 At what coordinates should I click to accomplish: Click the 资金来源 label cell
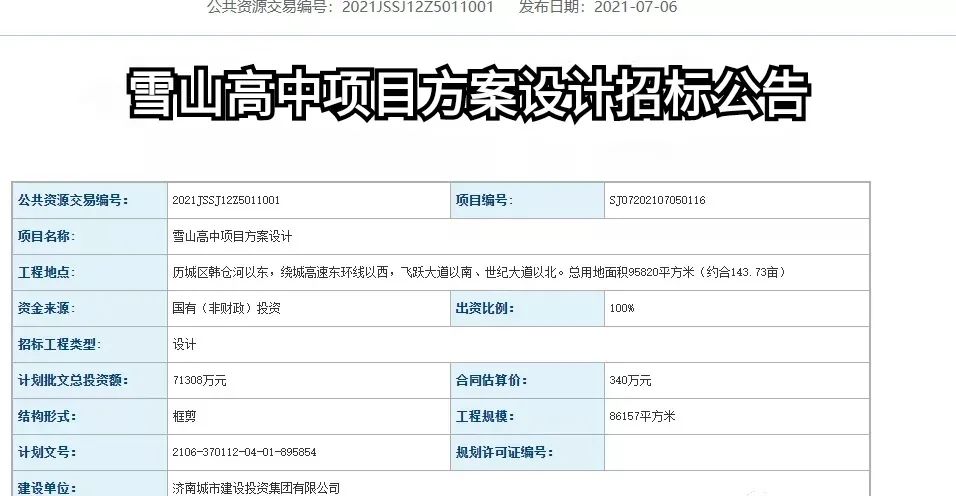click(x=90, y=308)
